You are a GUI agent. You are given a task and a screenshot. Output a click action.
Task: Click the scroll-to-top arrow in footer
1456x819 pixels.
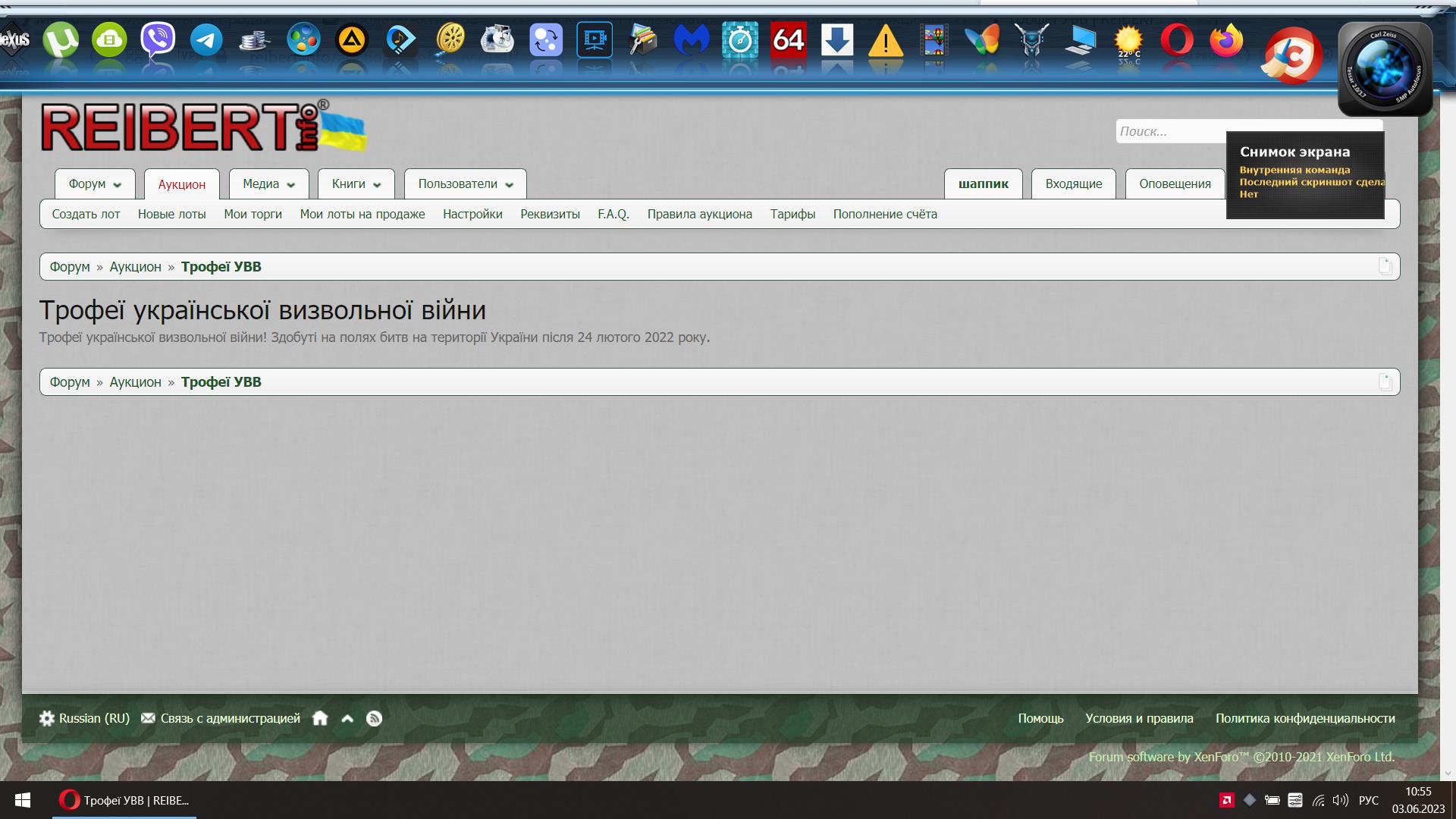click(347, 718)
